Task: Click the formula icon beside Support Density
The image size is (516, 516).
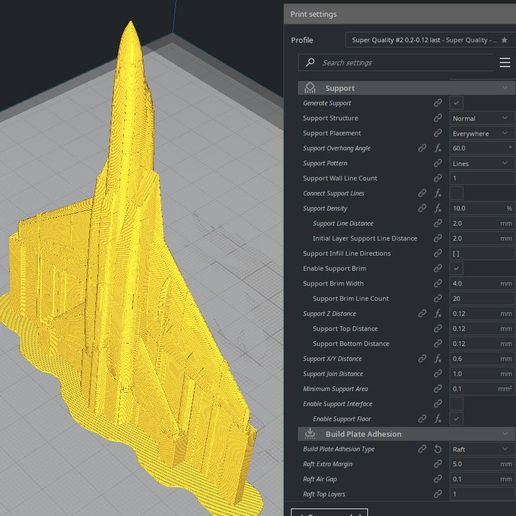Action: coord(438,208)
